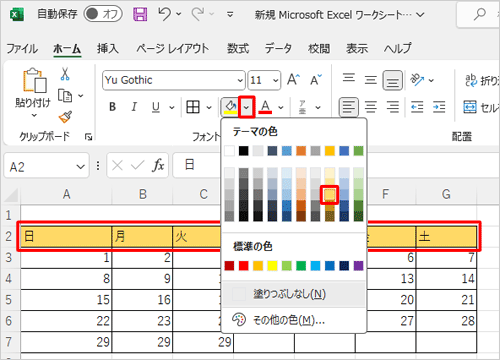Toggle the AutoSave (自動保存) switch

coord(103,14)
